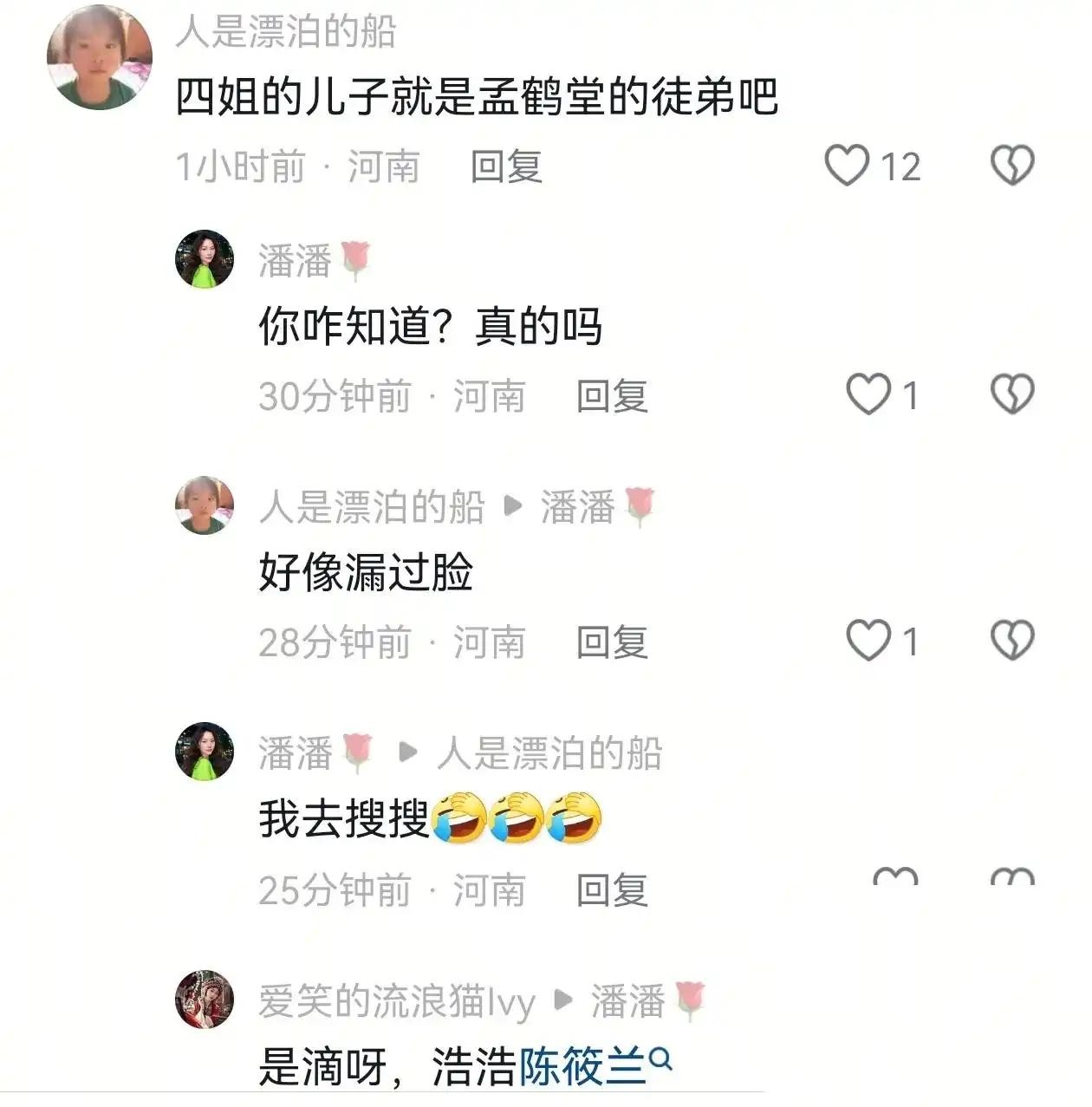Reply to the 30分钟前 comment
1092x1107 pixels.
613,396
